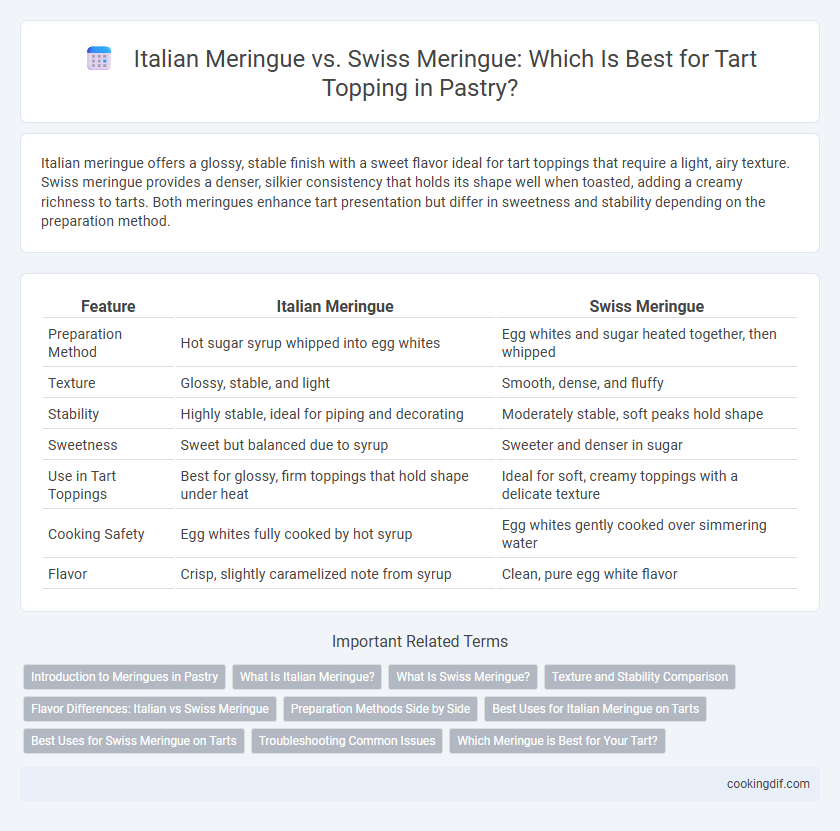Click the Italian Meringue column header
Viewport: 840px width, 831px height.
pos(335,306)
